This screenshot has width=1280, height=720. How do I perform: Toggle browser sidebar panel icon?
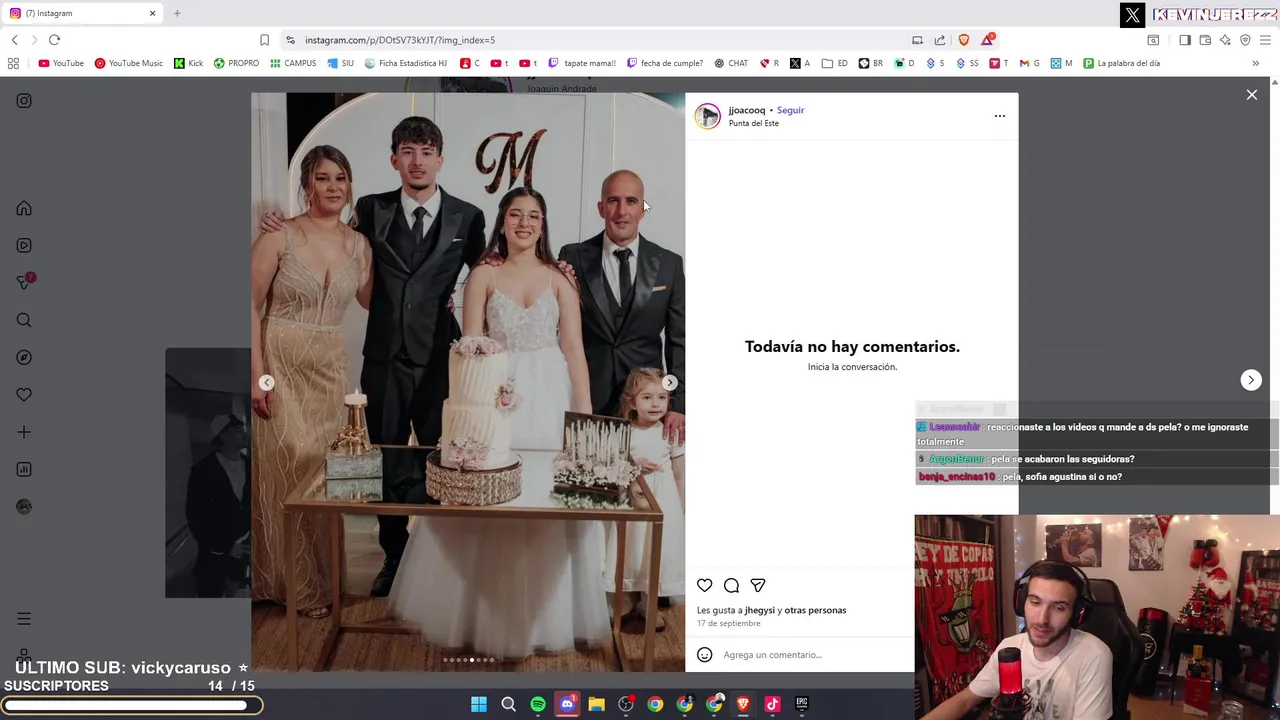(1185, 40)
